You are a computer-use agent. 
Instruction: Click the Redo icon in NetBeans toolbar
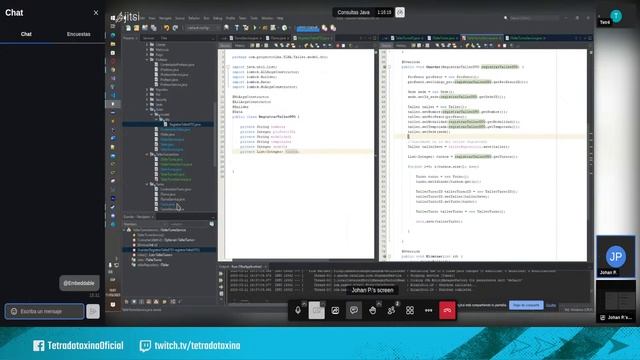[x=175, y=28]
